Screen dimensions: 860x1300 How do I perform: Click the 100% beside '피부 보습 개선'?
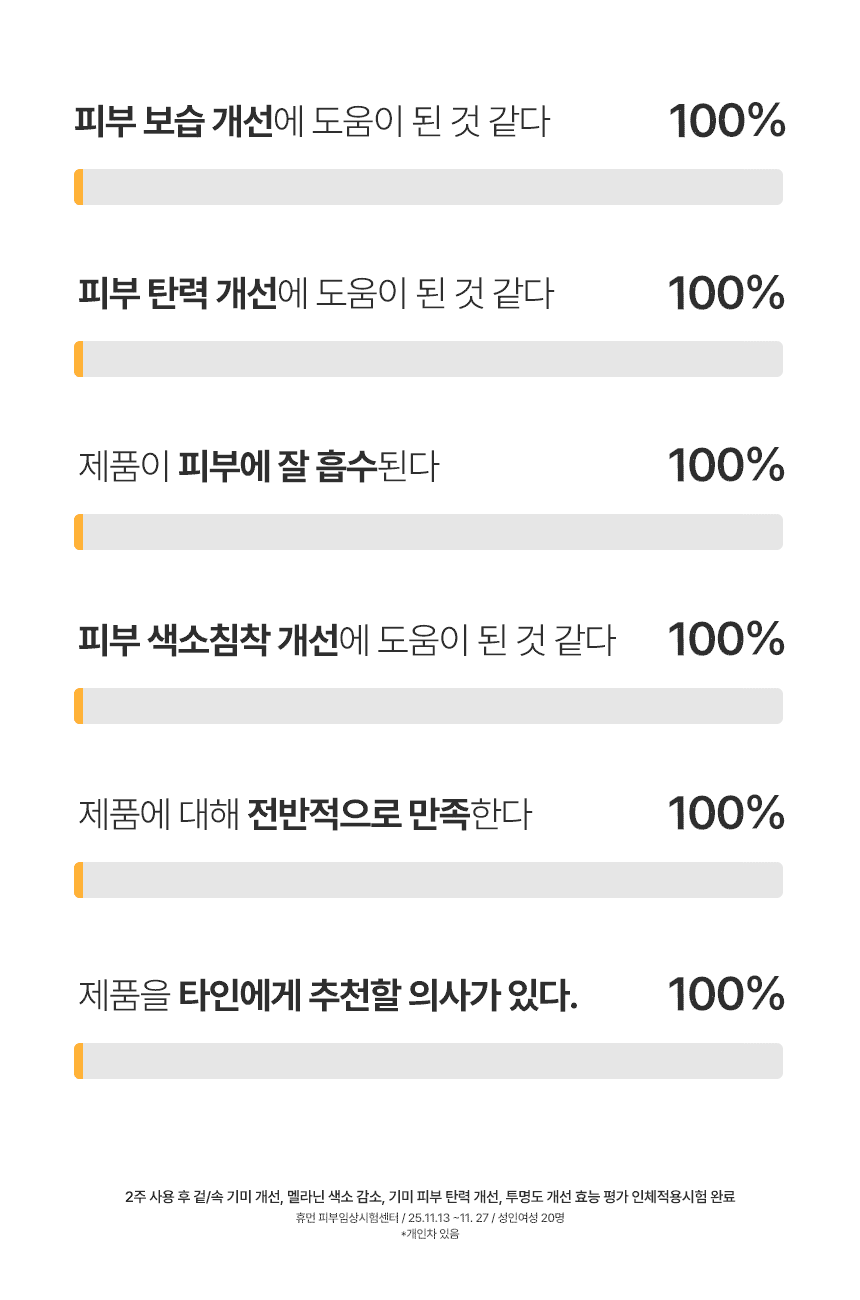[726, 122]
